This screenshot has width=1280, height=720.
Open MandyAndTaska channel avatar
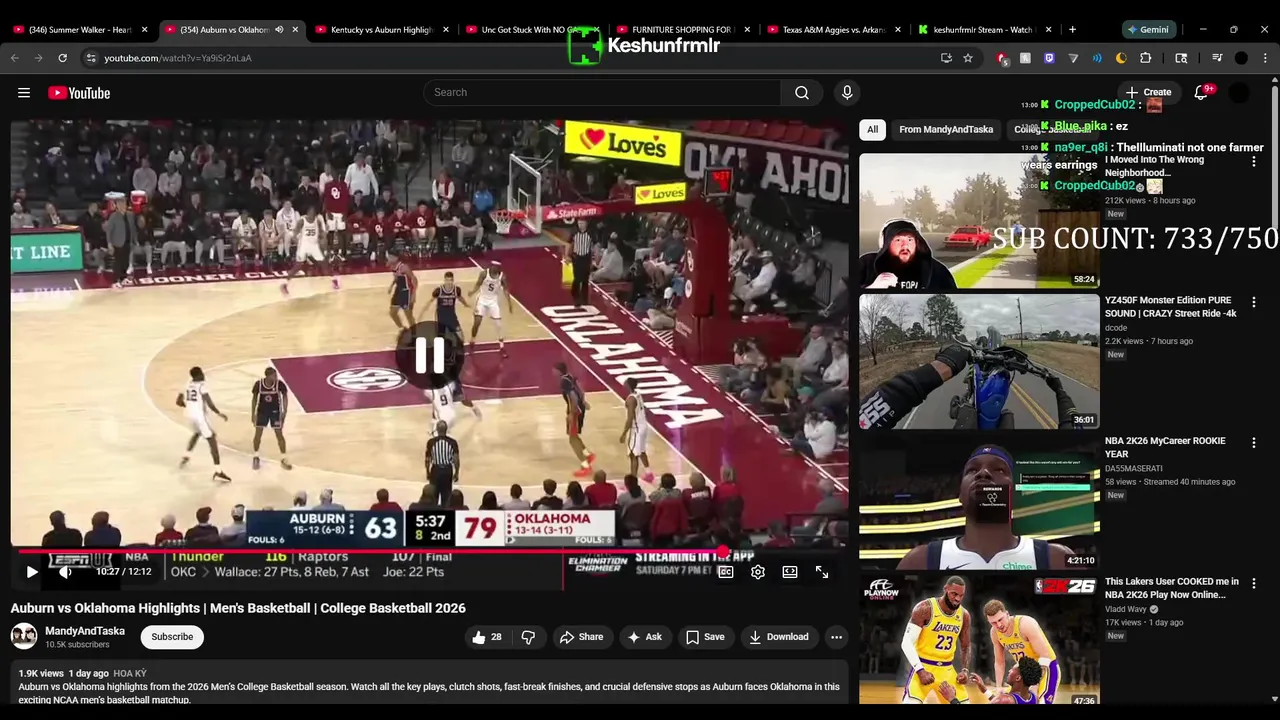click(24, 636)
